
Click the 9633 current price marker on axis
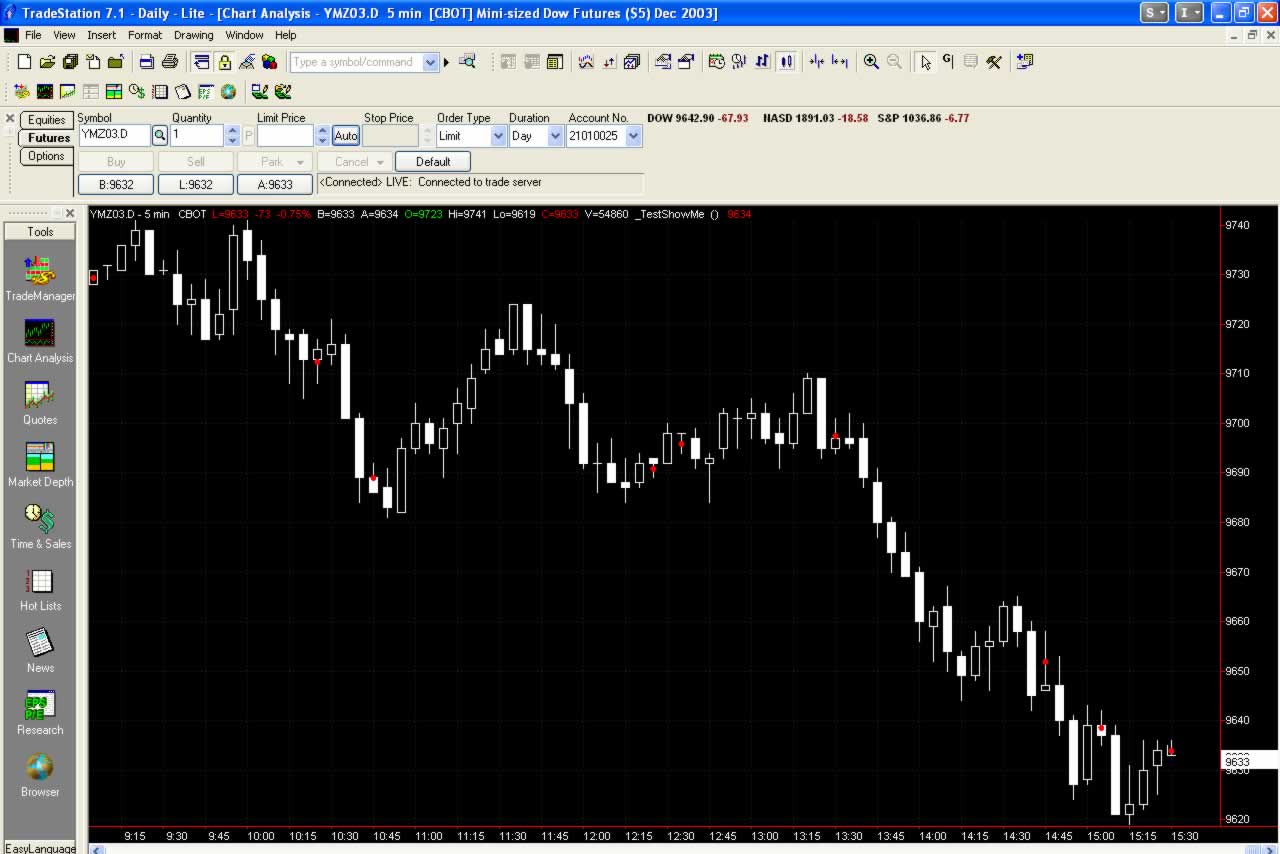[1250, 761]
